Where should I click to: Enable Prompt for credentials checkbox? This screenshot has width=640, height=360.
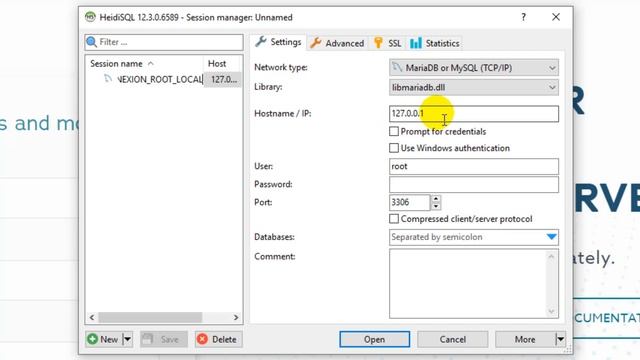tap(394, 131)
